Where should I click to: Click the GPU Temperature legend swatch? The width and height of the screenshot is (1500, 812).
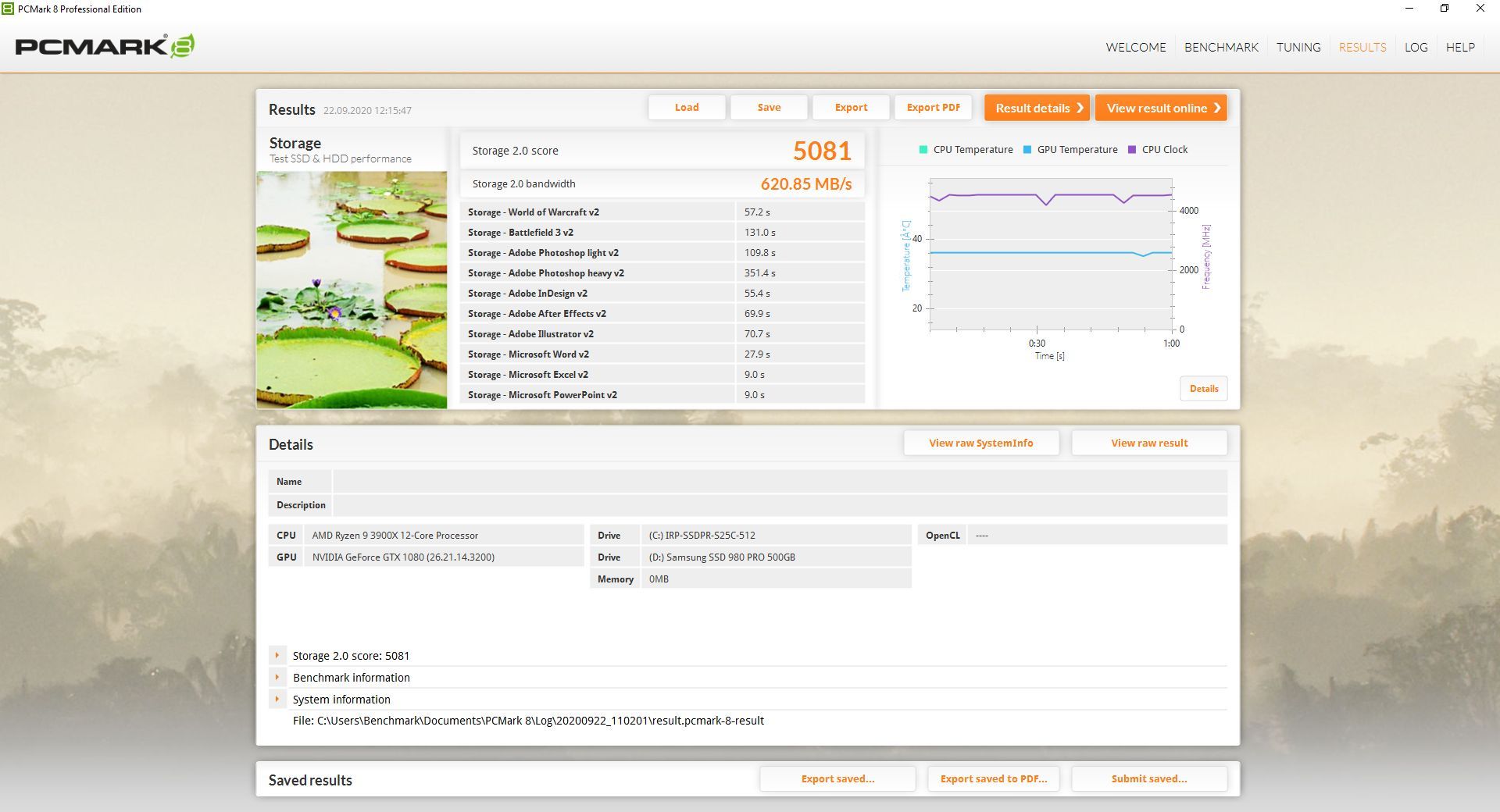[1027, 149]
